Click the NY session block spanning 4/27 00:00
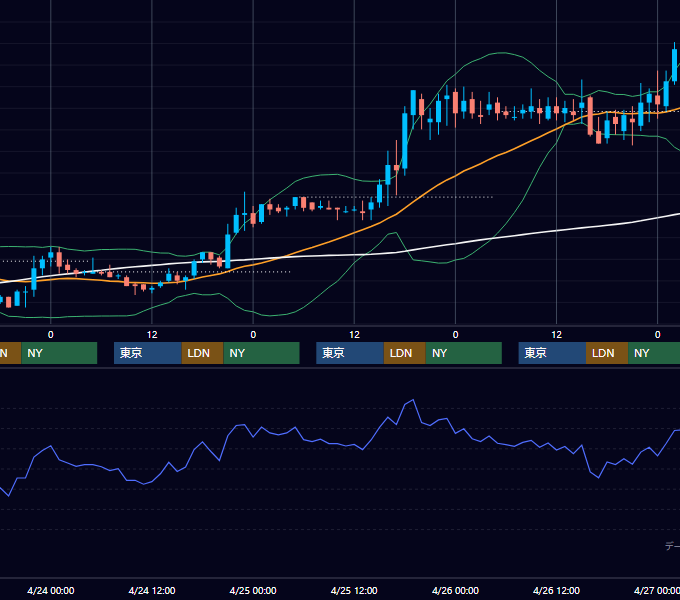 tap(654, 353)
